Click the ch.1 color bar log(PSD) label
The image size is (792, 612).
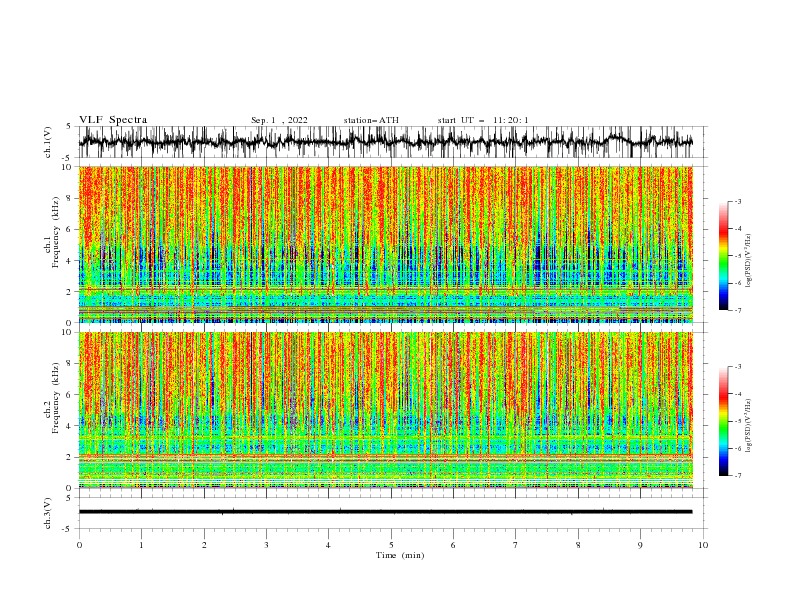748,261
